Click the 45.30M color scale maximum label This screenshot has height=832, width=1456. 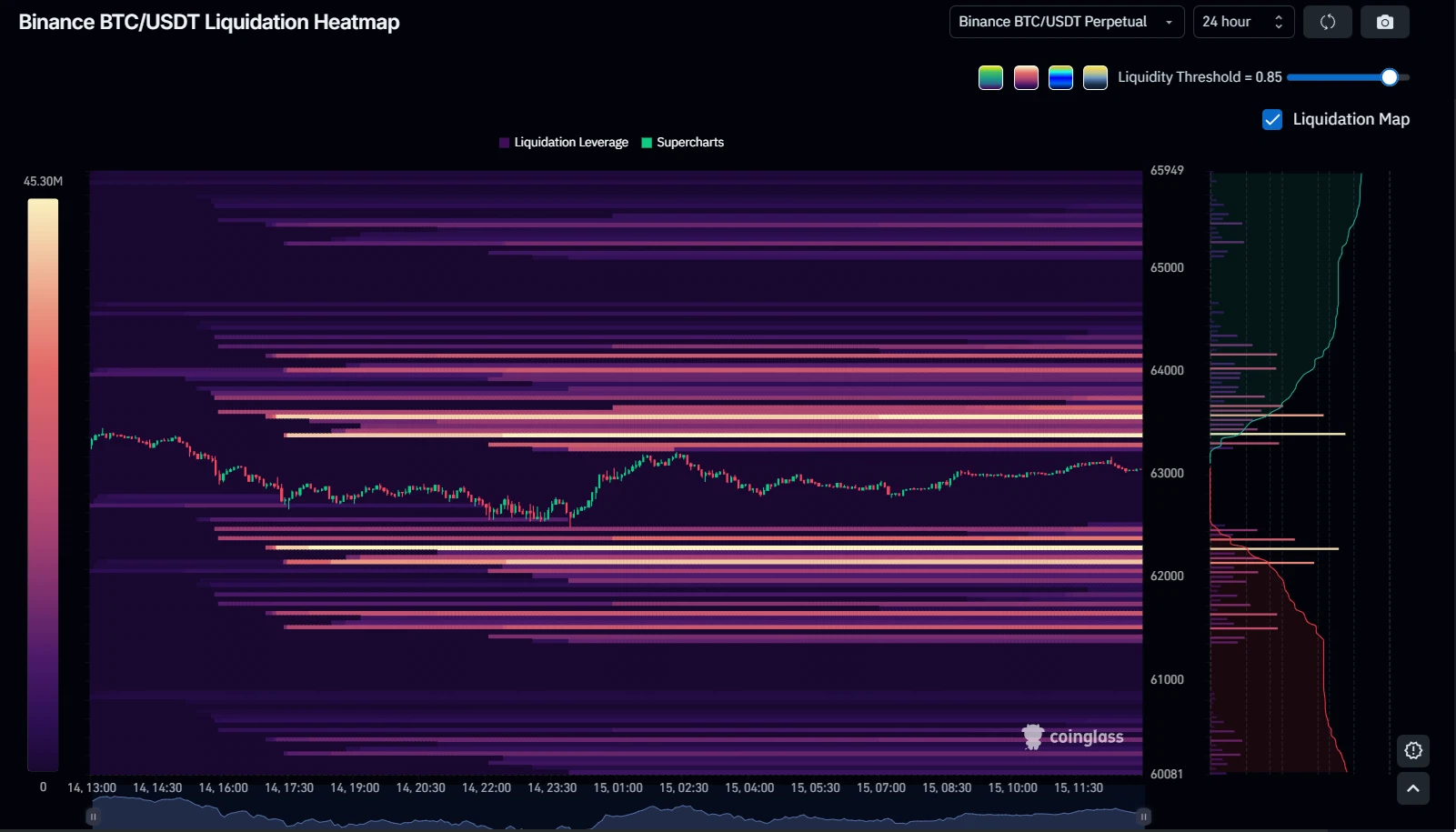(43, 182)
